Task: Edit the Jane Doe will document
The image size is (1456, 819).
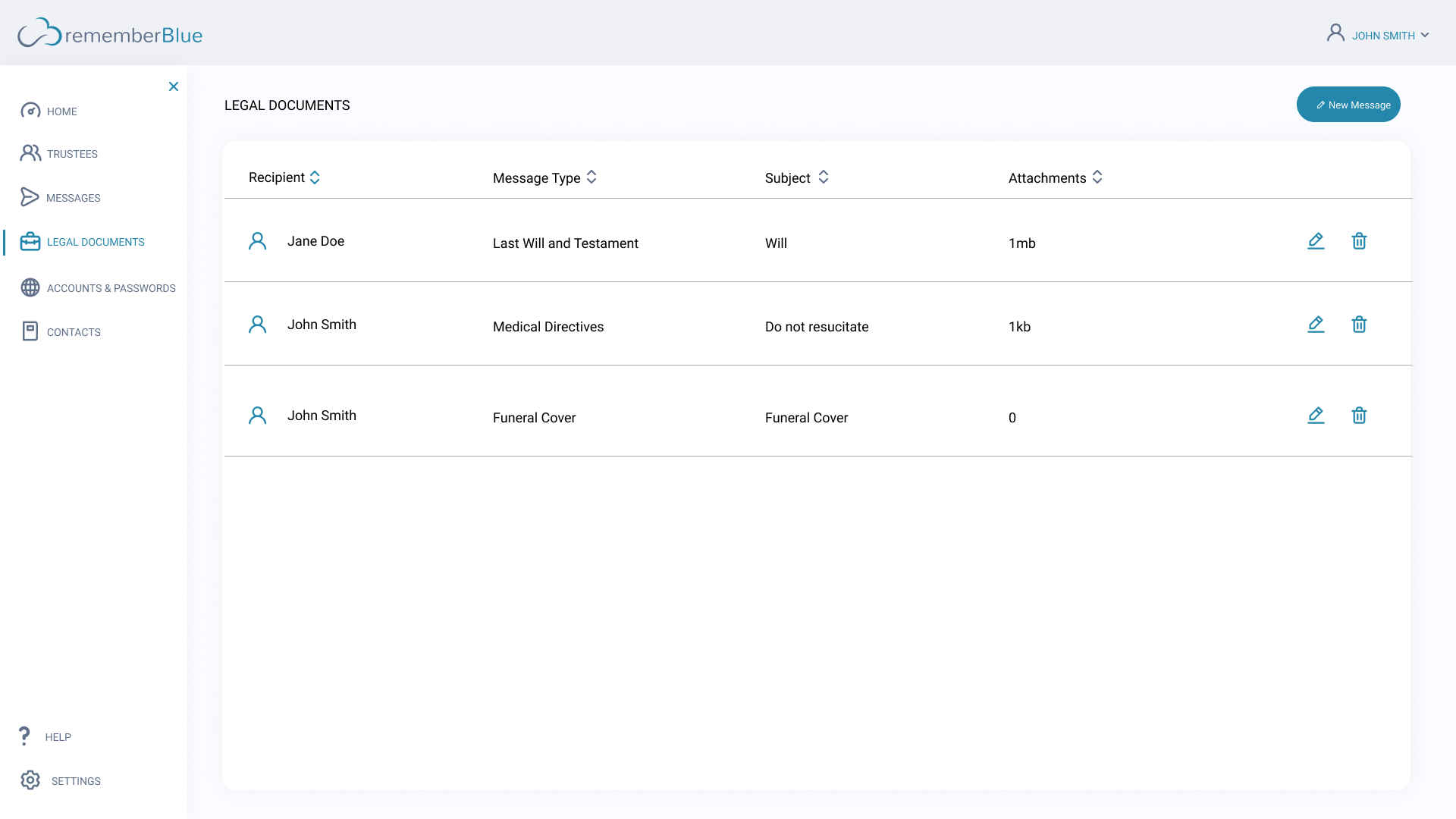Action: click(1316, 241)
